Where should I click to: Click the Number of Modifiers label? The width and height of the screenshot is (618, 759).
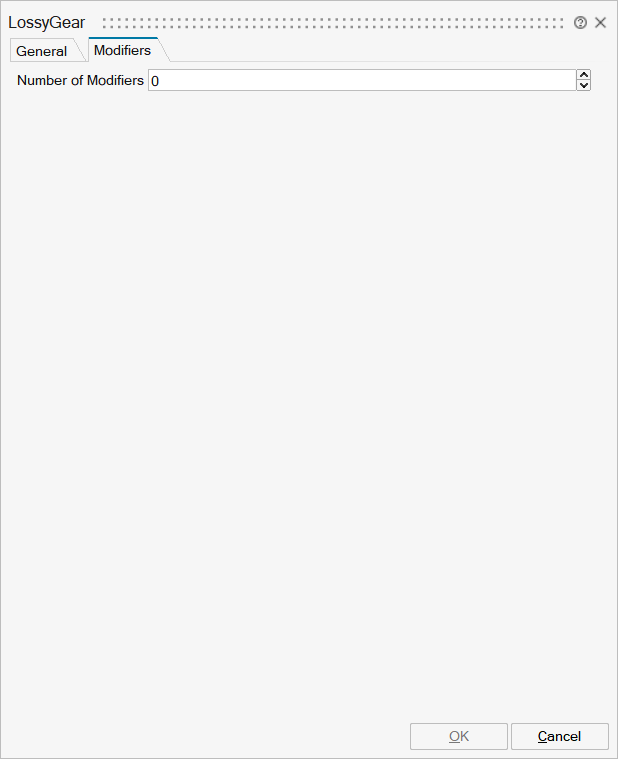80,80
